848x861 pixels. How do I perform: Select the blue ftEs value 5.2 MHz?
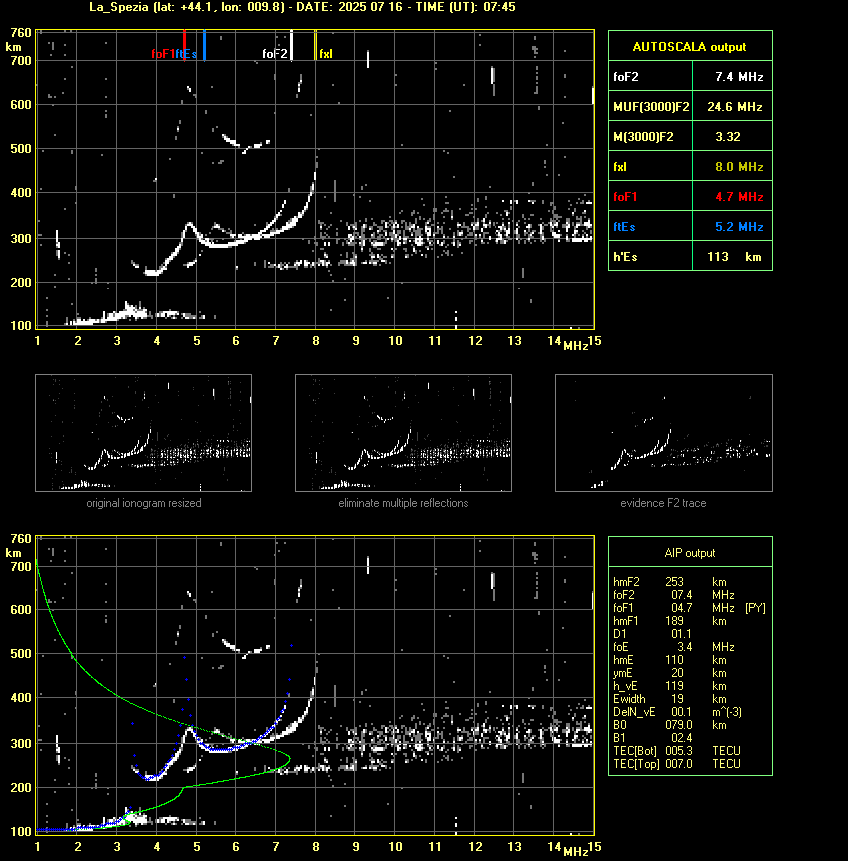click(x=739, y=227)
